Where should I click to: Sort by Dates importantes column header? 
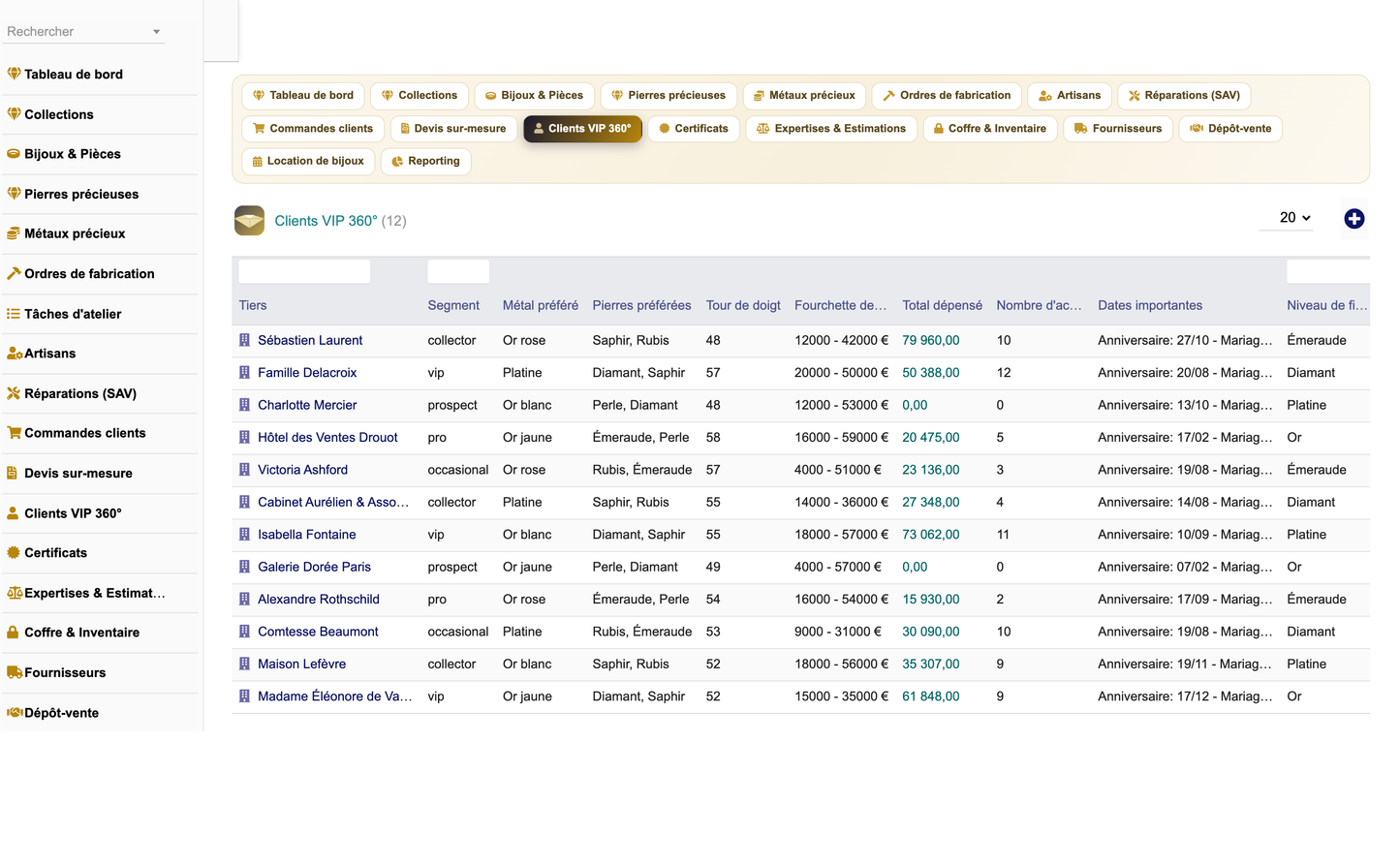click(1150, 305)
